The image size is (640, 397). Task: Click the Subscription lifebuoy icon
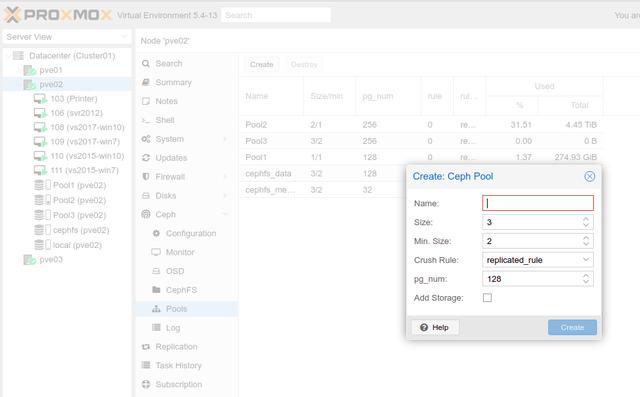click(x=146, y=384)
